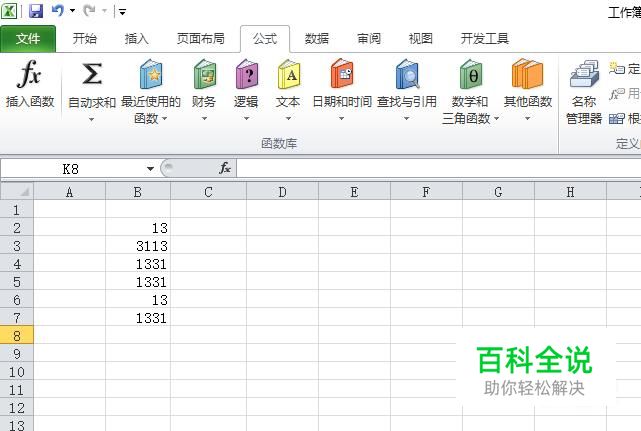Switch to the Formulas (公式) tab

(x=265, y=39)
